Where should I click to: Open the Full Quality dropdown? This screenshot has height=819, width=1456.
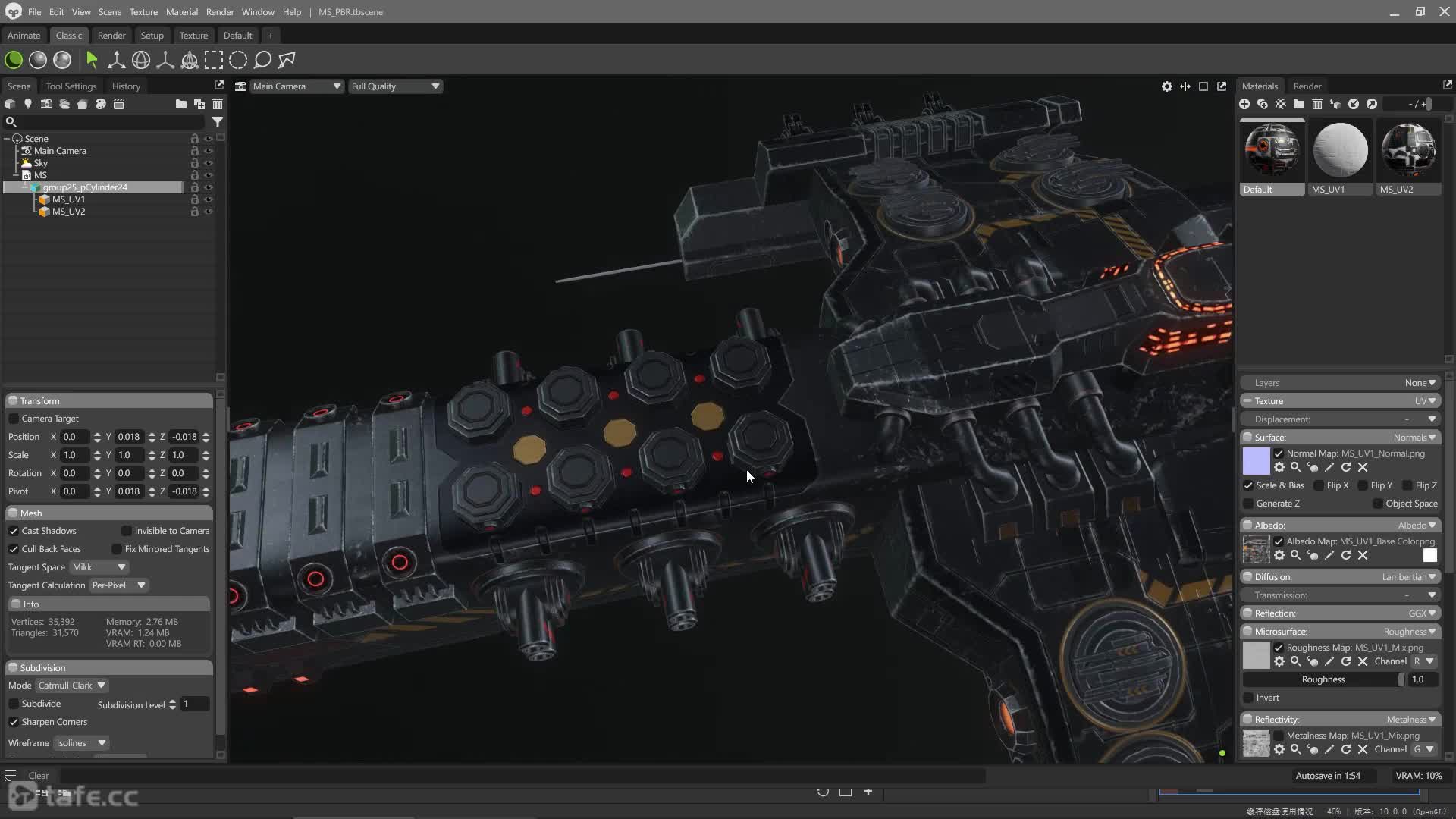[394, 86]
